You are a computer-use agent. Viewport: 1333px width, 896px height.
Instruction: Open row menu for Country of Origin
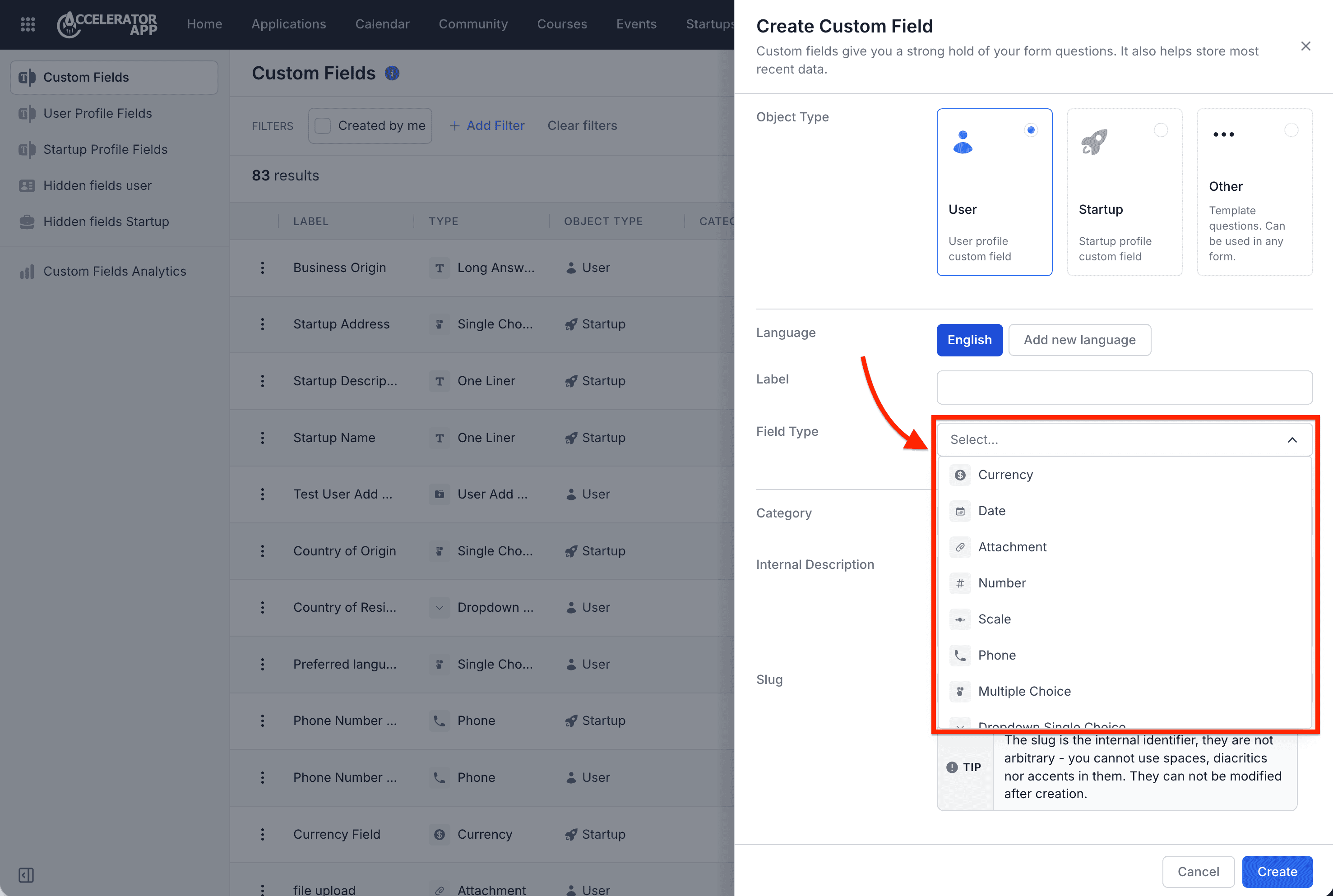point(262,551)
